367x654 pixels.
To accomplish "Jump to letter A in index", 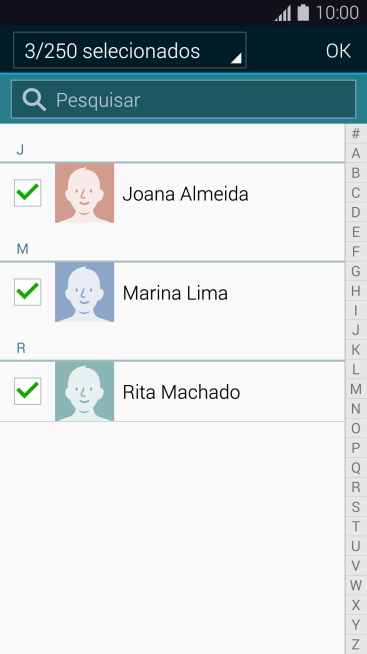I will pos(356,153).
